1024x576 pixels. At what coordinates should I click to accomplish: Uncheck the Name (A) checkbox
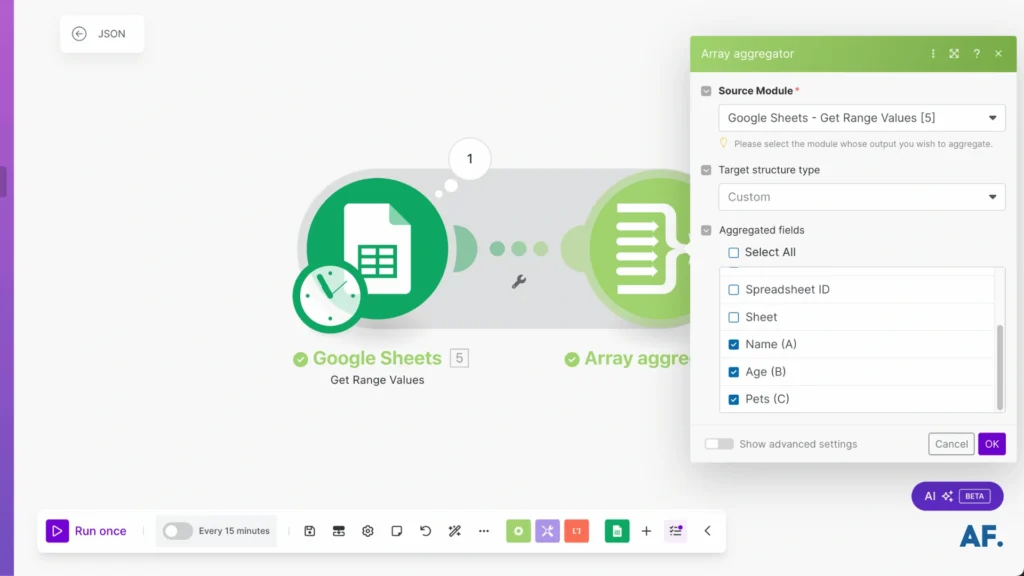point(733,344)
